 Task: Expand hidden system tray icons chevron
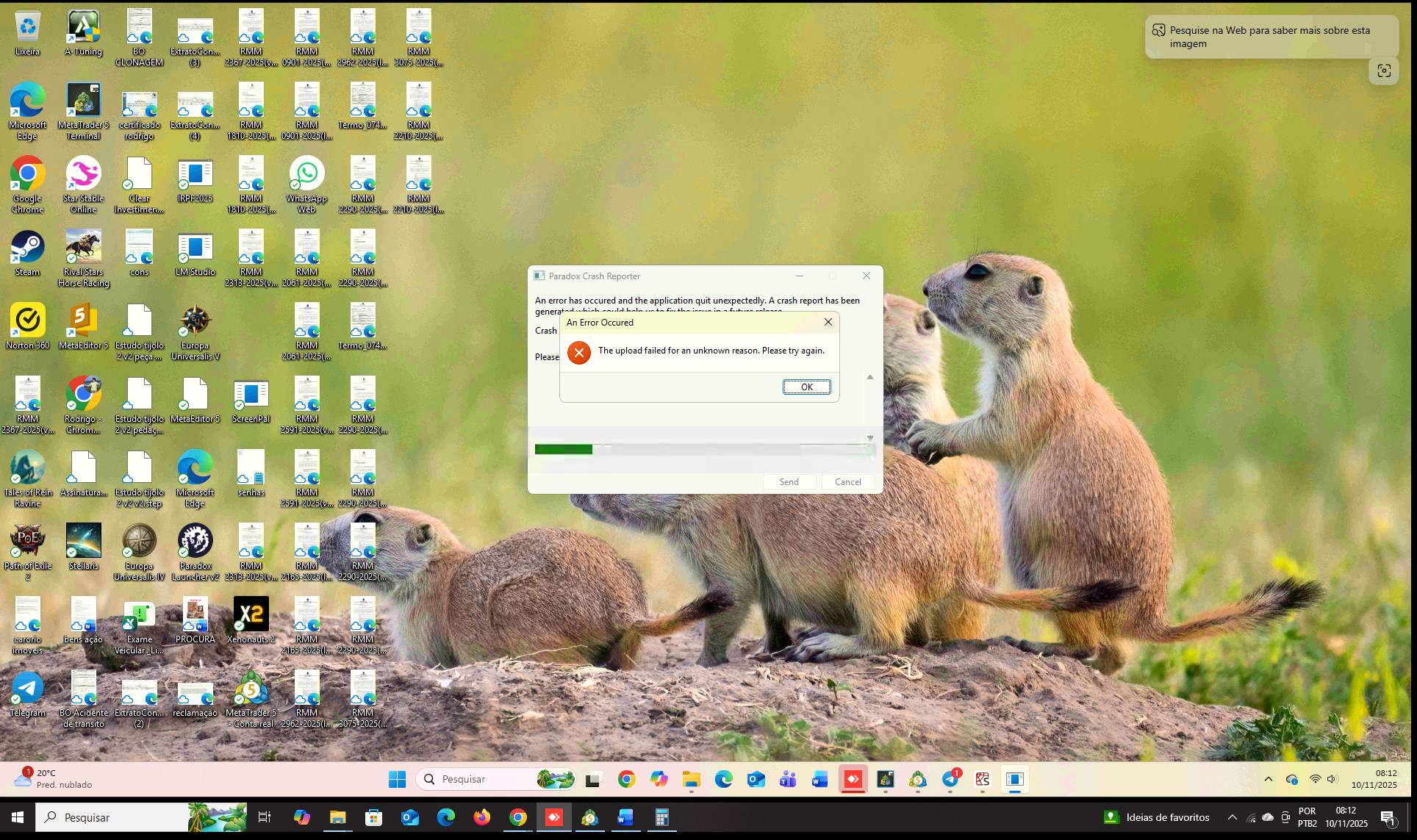point(1268,779)
